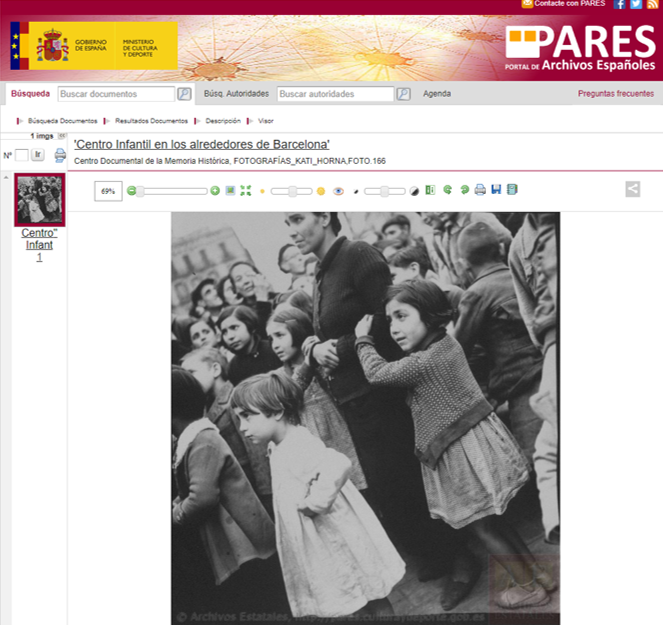Click the '1 imgs' count label
The width and height of the screenshot is (663, 625).
coord(42,136)
